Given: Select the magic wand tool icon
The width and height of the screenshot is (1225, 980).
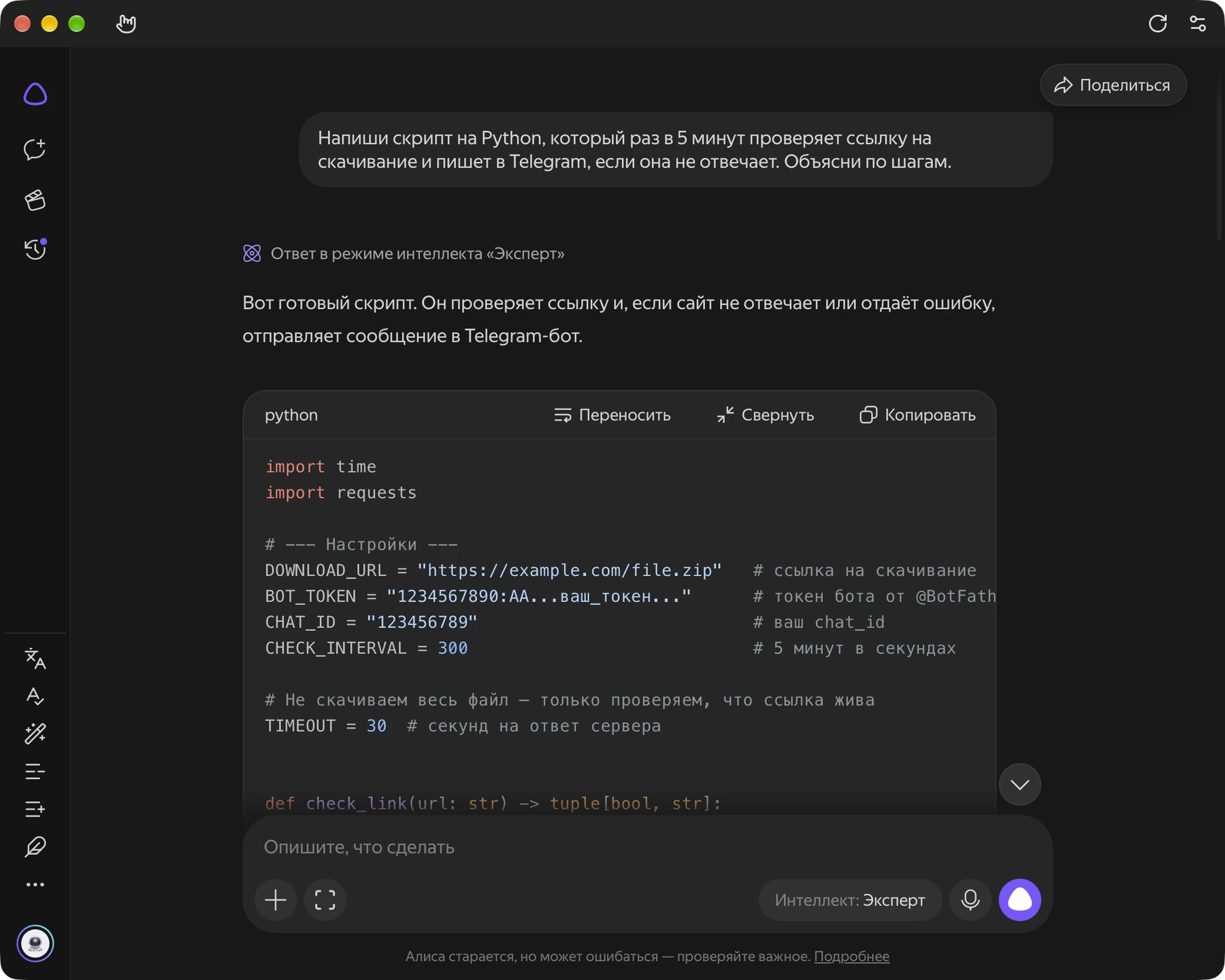Looking at the screenshot, I should [35, 734].
